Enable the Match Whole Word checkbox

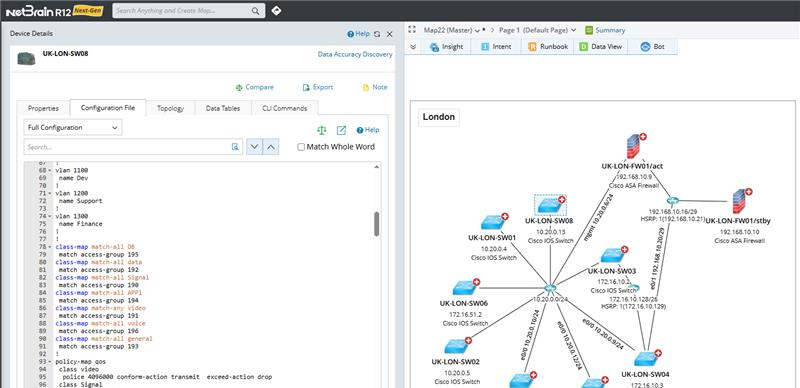click(301, 147)
